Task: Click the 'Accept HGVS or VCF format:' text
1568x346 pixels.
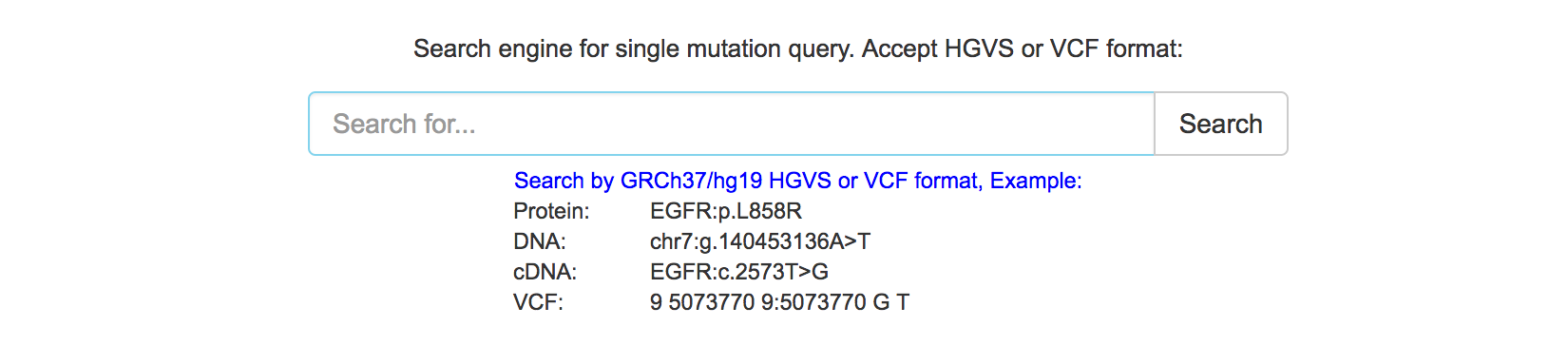Action: coord(1023,48)
